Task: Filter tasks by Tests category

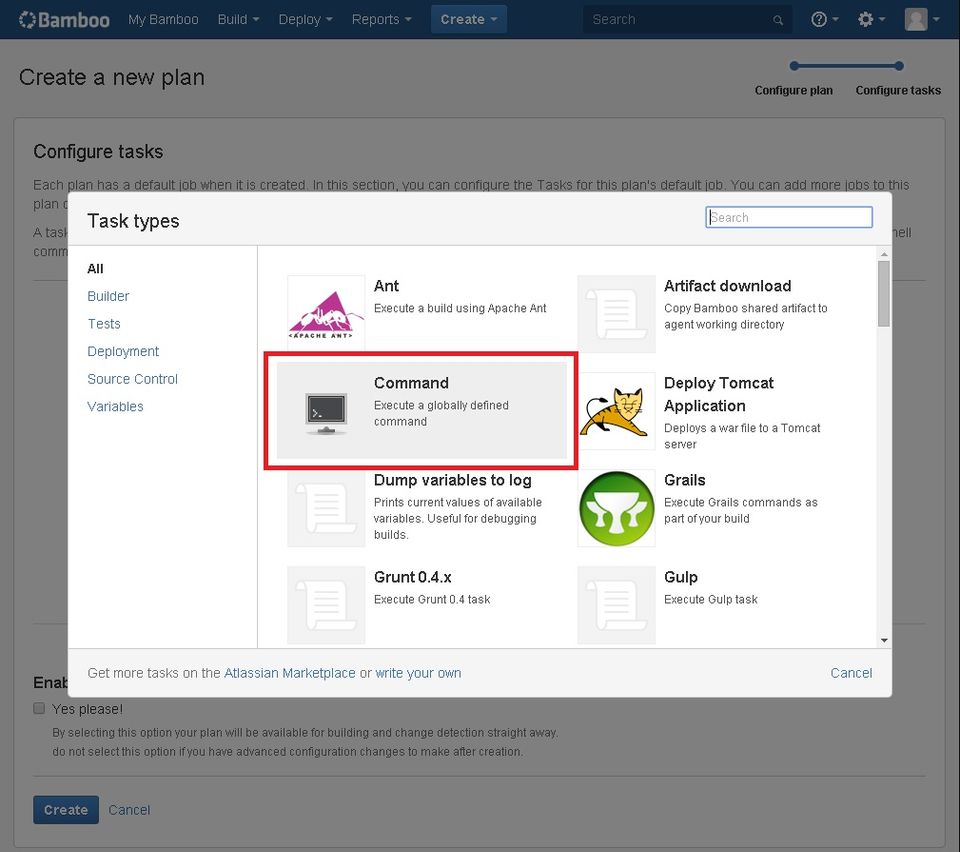Action: coord(104,324)
